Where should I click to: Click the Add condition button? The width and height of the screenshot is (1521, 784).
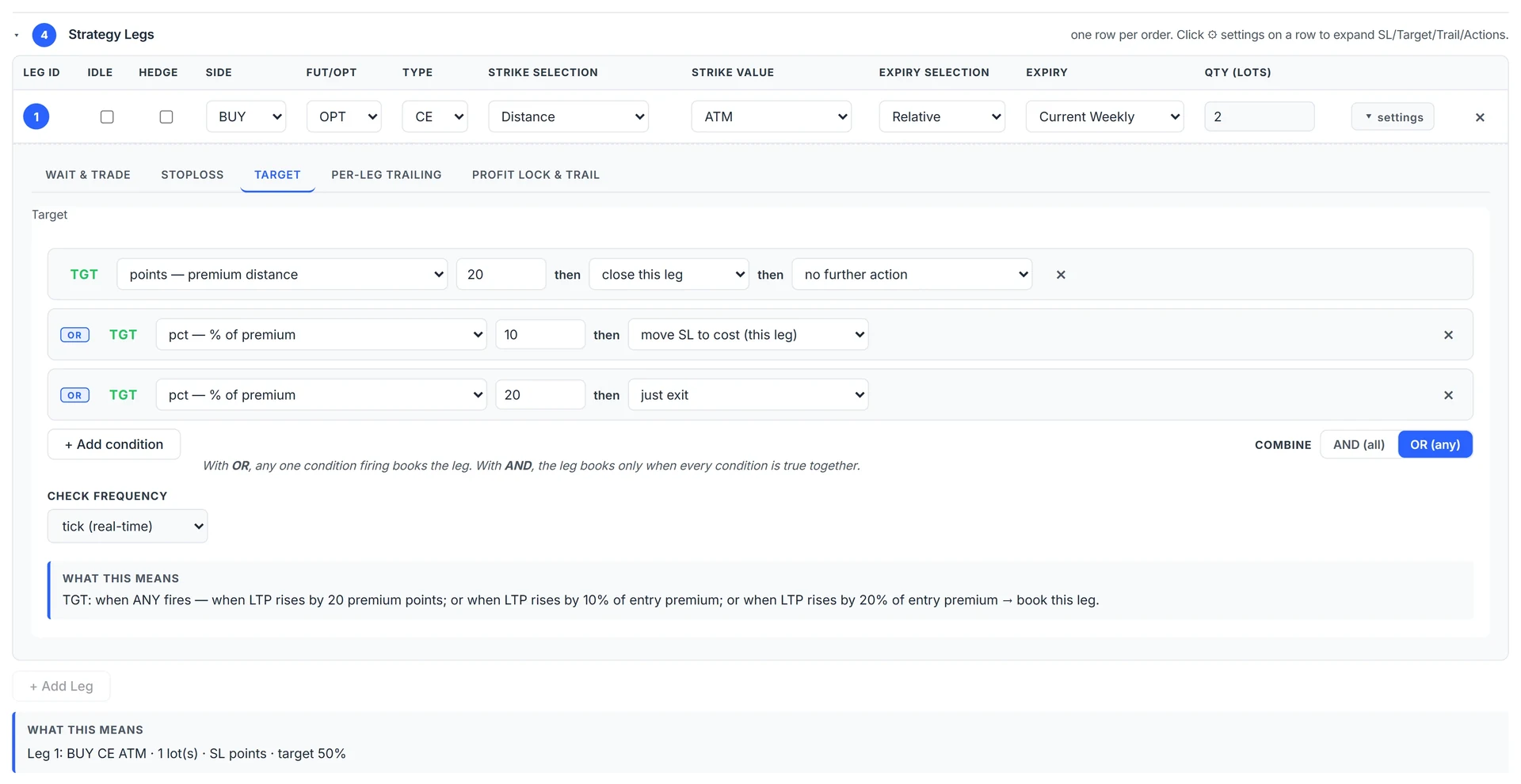[114, 444]
